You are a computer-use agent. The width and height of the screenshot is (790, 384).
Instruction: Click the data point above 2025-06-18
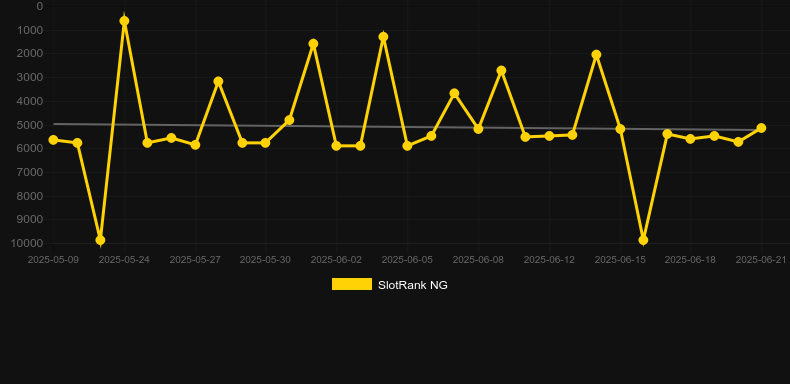(690, 139)
